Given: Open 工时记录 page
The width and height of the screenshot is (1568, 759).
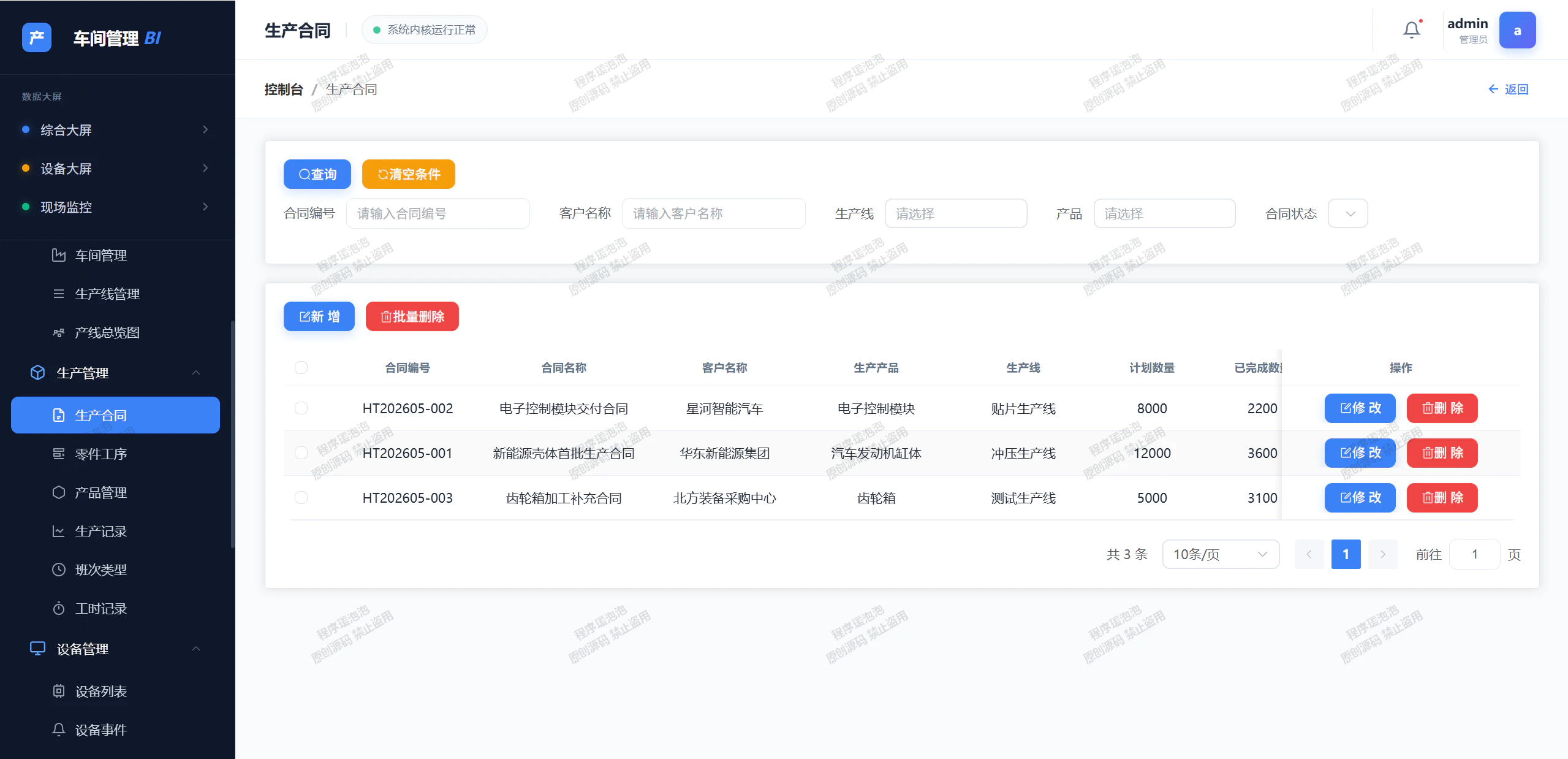Looking at the screenshot, I should (x=116, y=608).
